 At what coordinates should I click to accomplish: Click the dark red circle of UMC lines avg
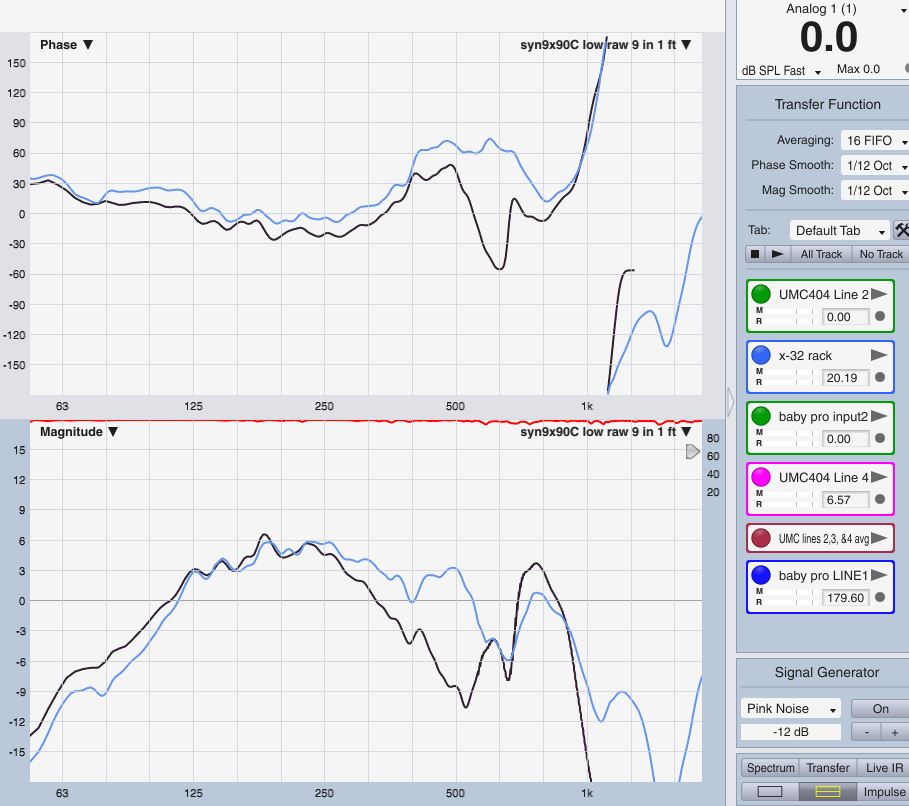point(761,538)
